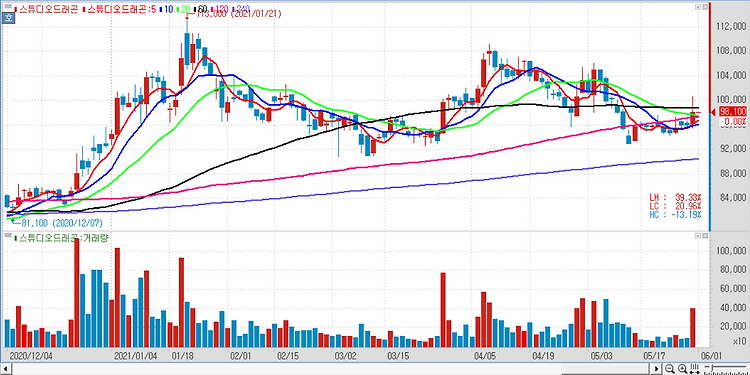Select the 240-day moving average legend
The image size is (750, 375).
tap(241, 9)
